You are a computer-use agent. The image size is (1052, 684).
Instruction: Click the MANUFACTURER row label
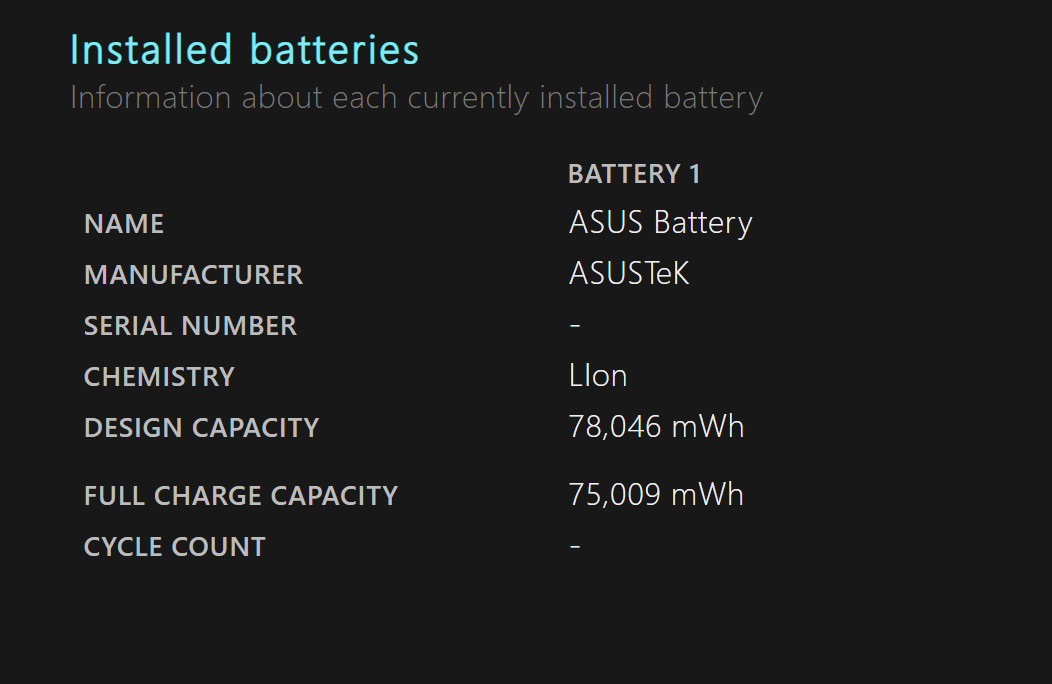pyautogui.click(x=194, y=275)
